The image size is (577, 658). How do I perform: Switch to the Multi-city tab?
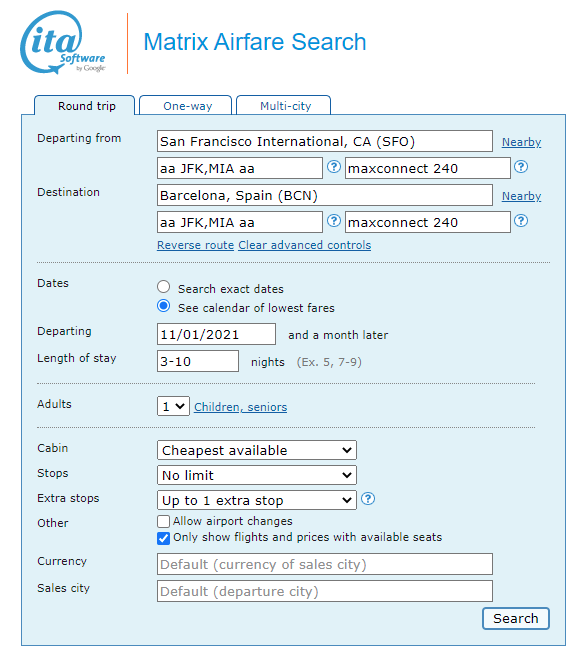[284, 105]
